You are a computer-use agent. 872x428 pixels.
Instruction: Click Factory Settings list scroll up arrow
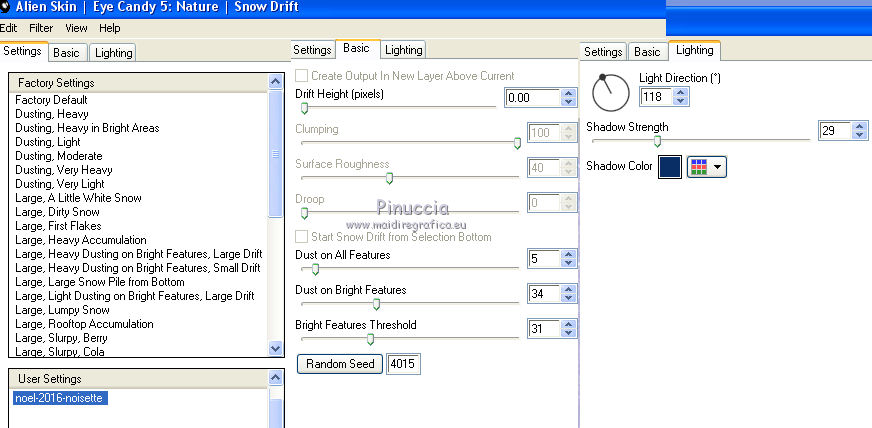[275, 82]
